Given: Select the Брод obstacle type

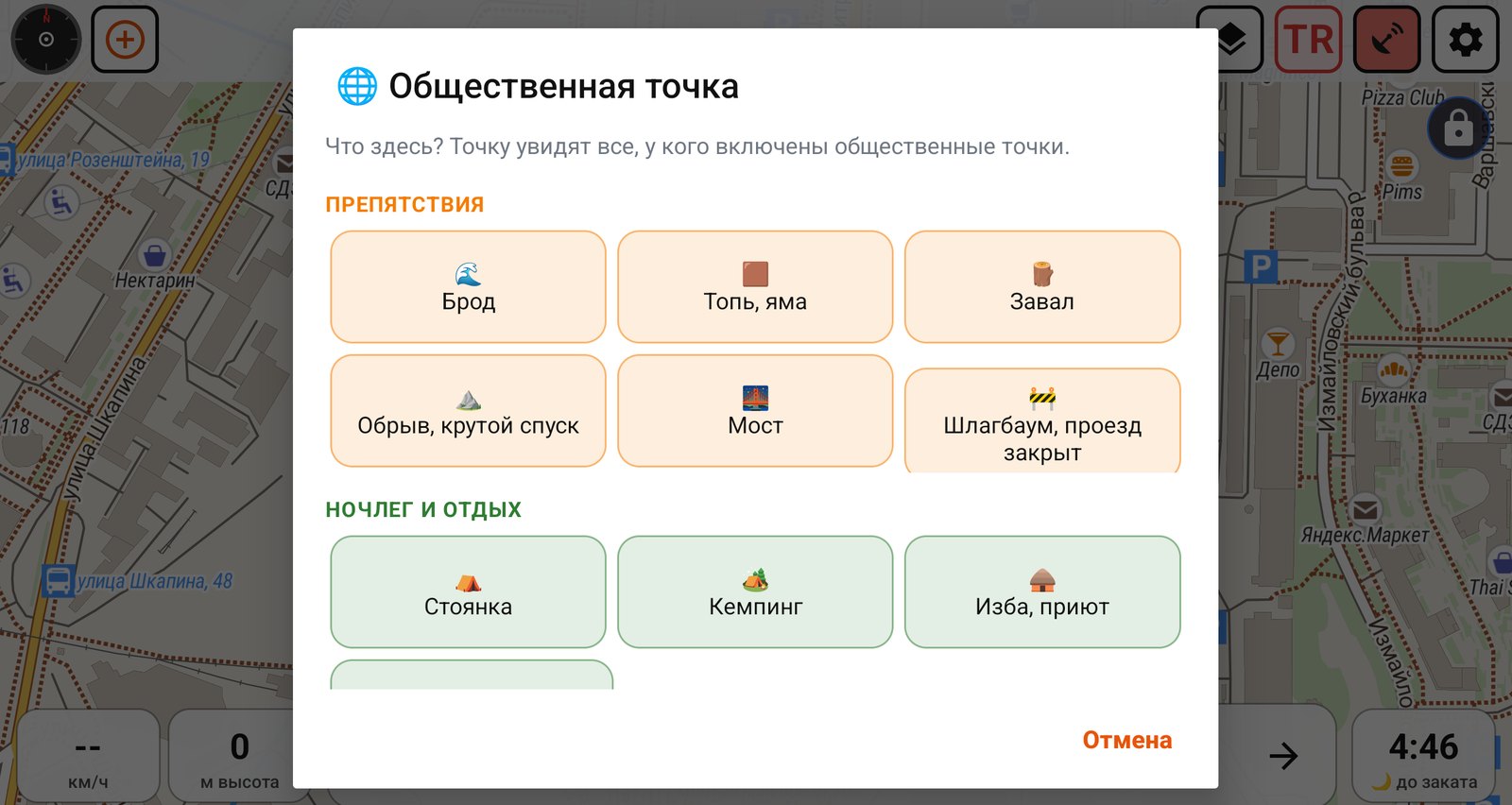Looking at the screenshot, I should click(468, 287).
